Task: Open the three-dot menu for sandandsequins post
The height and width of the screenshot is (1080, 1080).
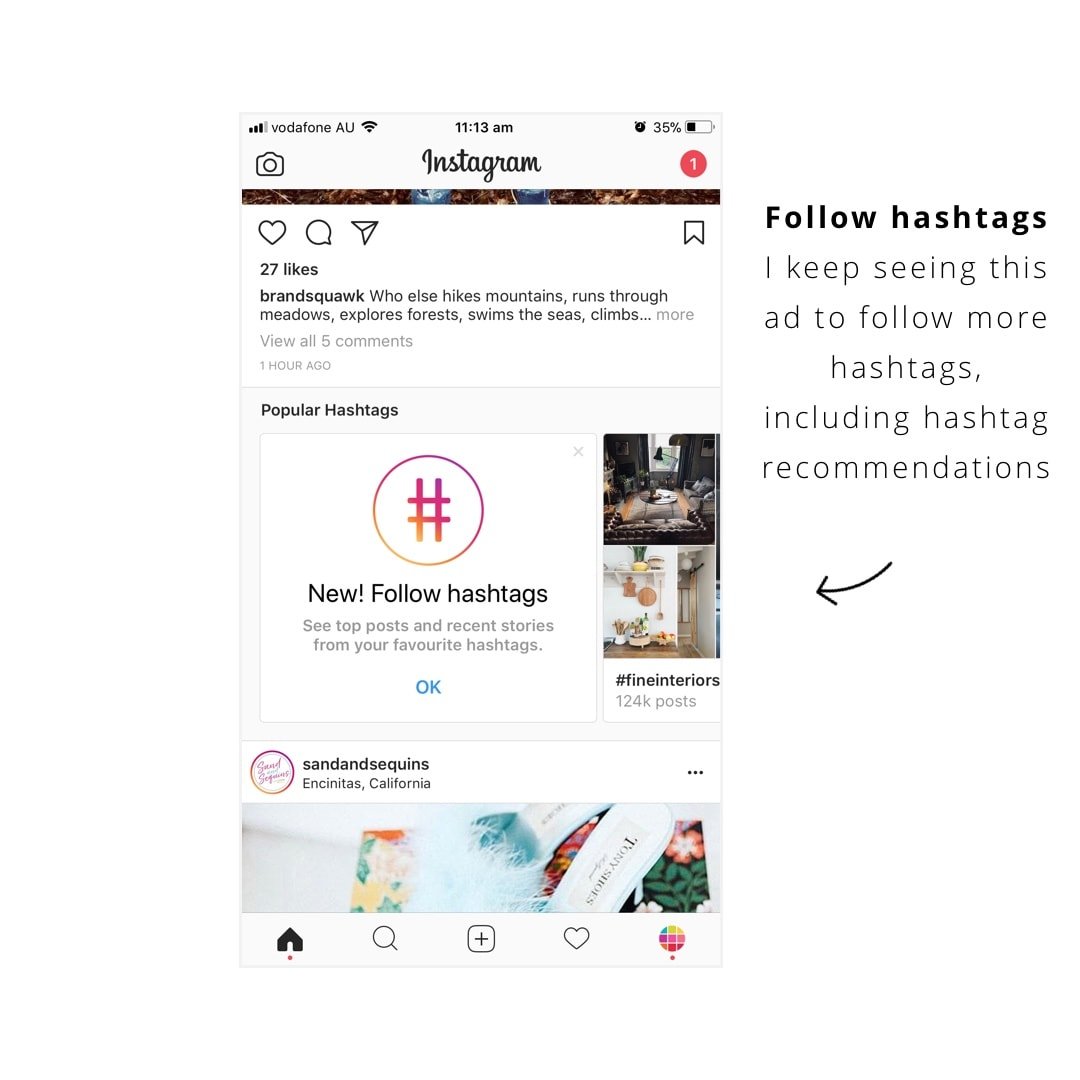Action: pyautogui.click(x=695, y=772)
